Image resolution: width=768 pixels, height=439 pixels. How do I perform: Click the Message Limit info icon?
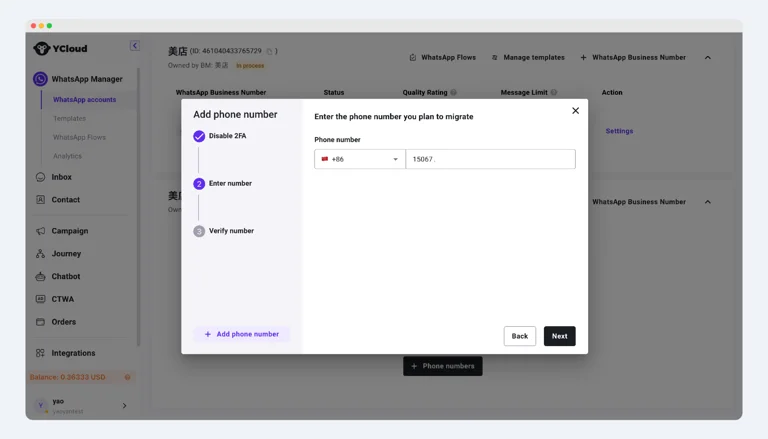coord(553,92)
